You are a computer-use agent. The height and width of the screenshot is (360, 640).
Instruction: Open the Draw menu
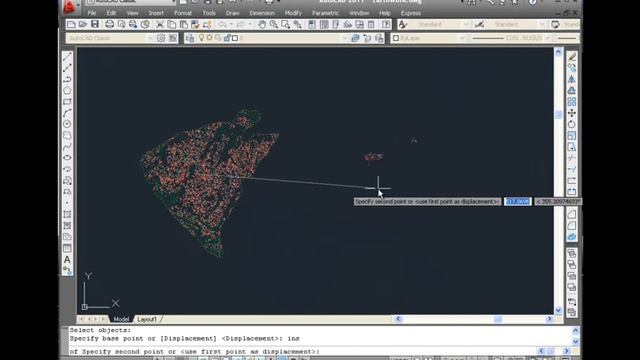[x=232, y=13]
